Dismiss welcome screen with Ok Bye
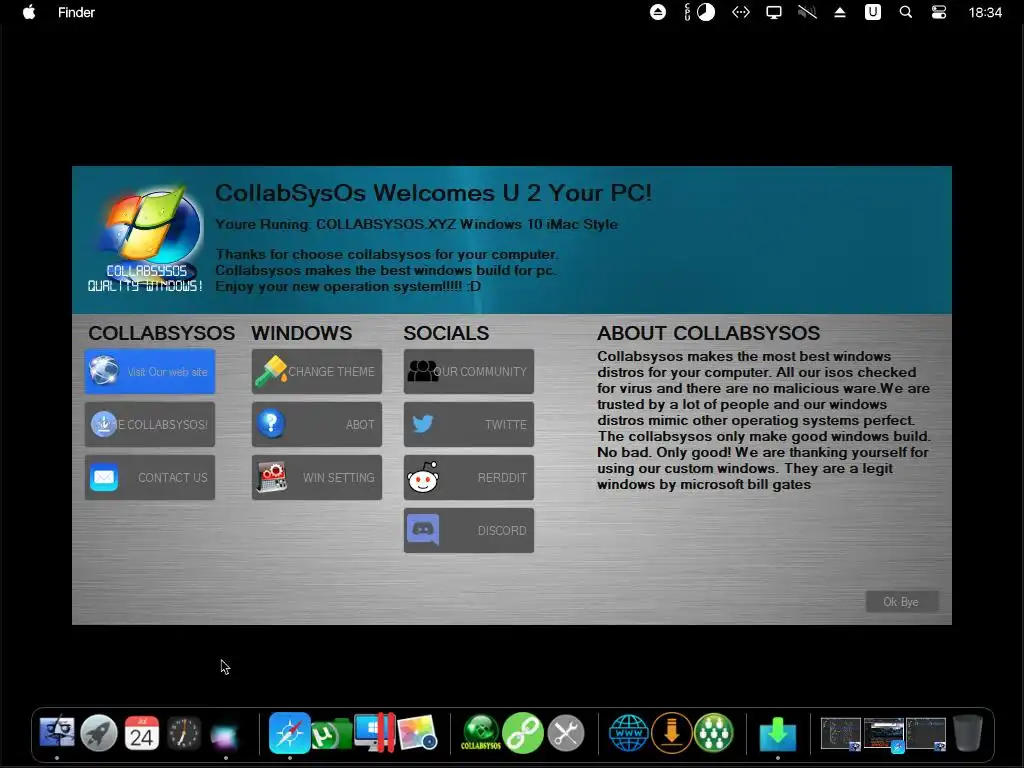Viewport: 1024px width, 768px height. tap(902, 601)
